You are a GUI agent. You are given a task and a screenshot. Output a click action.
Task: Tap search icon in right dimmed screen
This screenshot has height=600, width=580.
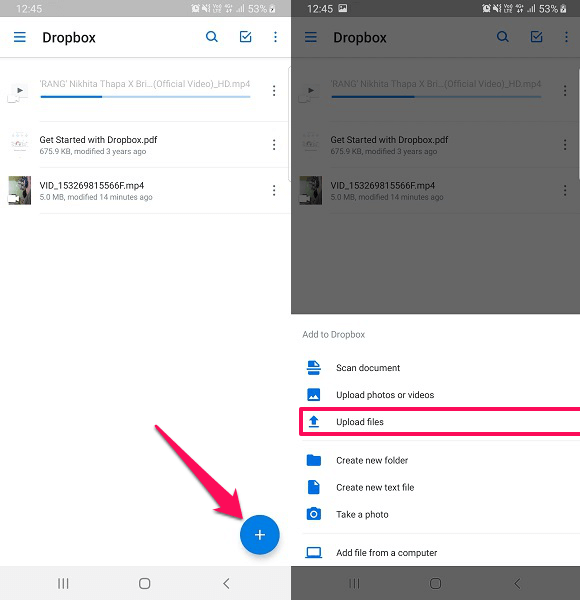pyautogui.click(x=502, y=37)
